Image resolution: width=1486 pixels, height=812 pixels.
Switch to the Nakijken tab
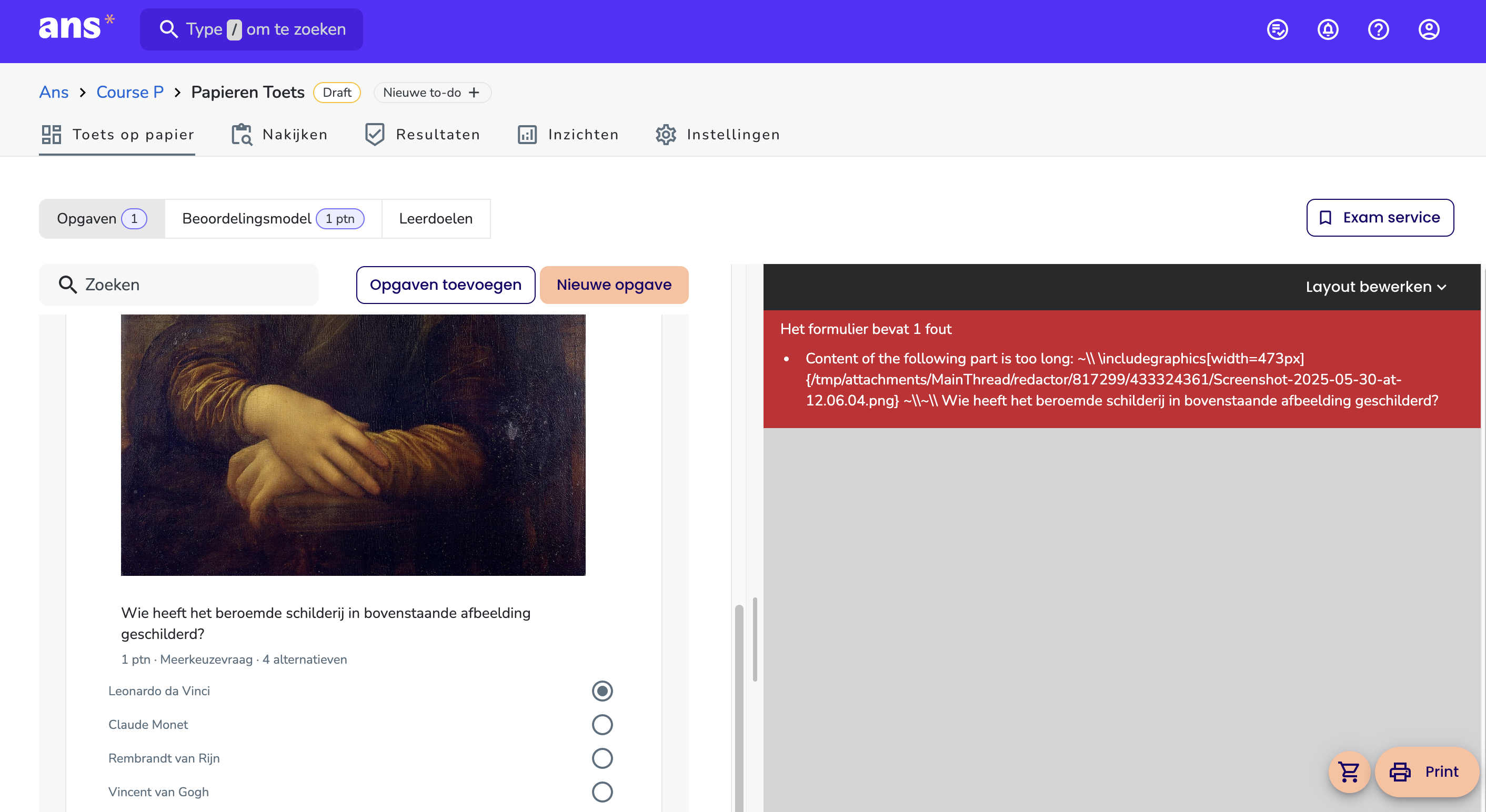coord(279,135)
